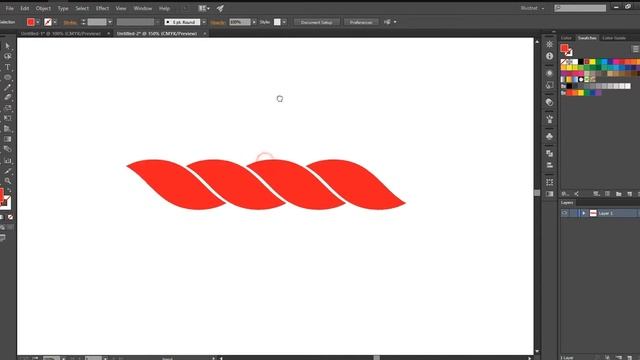Open the Appearance panel icon in dock
The width and height of the screenshot is (640, 360).
click(549, 73)
